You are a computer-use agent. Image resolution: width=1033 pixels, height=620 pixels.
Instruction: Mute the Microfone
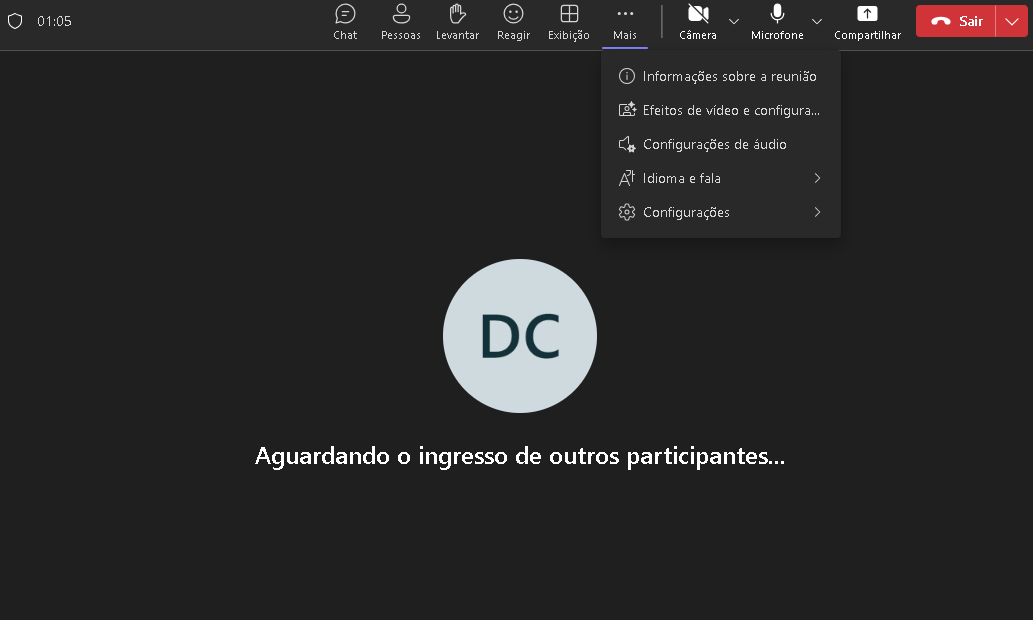[x=777, y=22]
